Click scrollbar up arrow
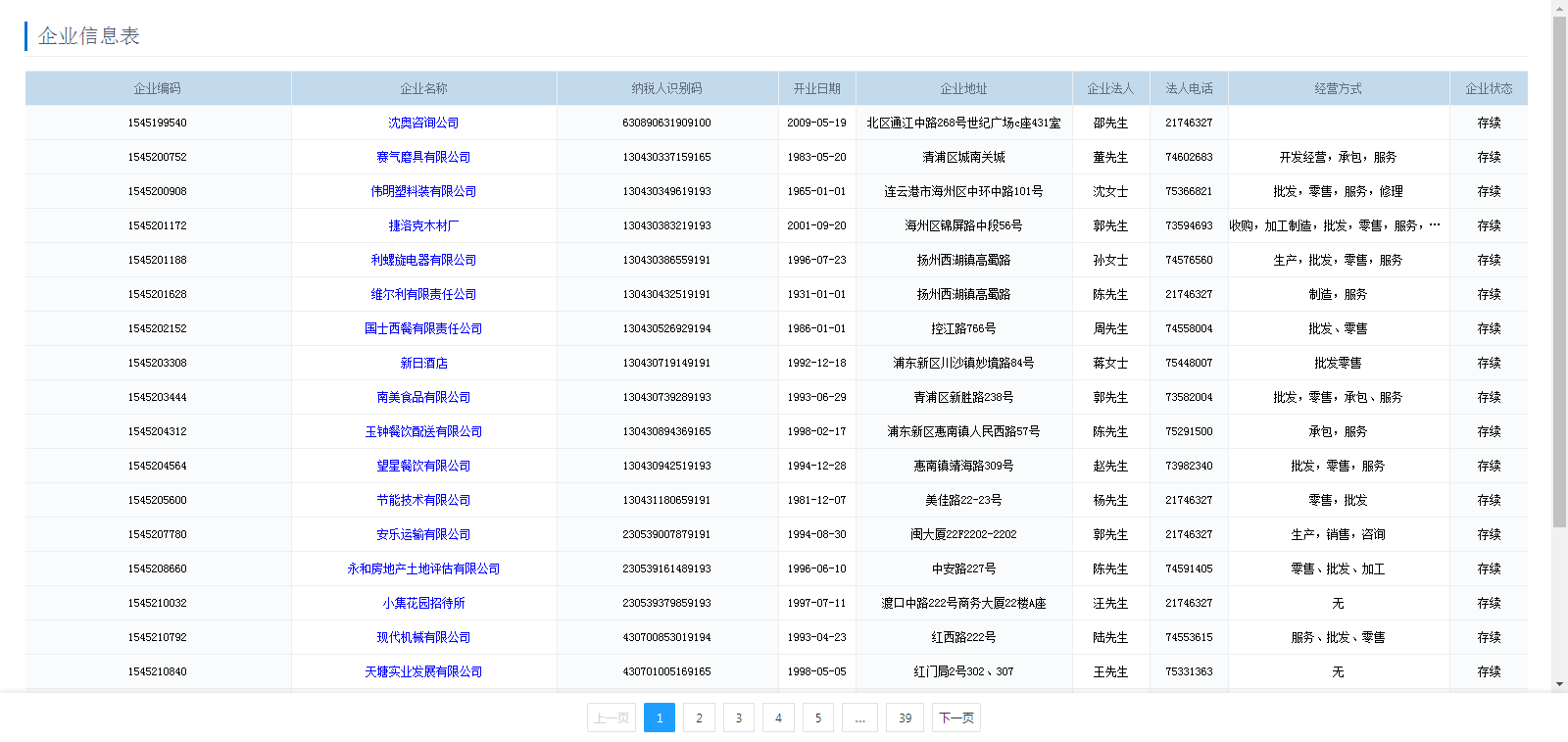The height and width of the screenshot is (742, 1568). point(1559,8)
